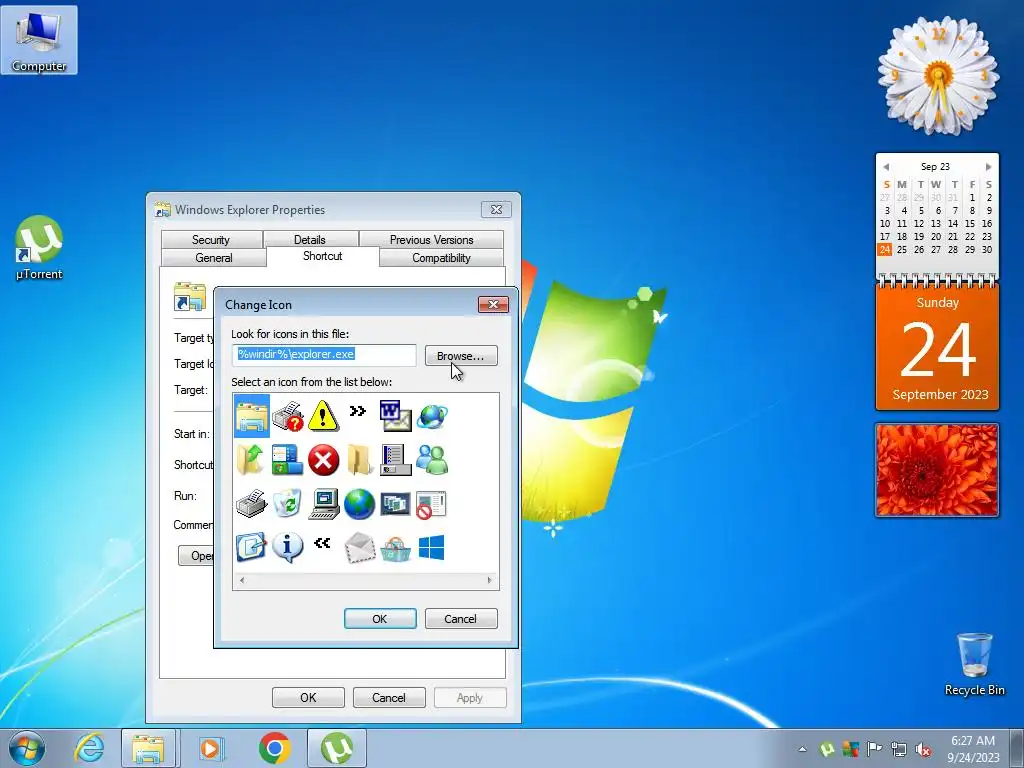The width and height of the screenshot is (1024, 768).
Task: Cancel the Change Icon dialog
Action: (x=461, y=618)
